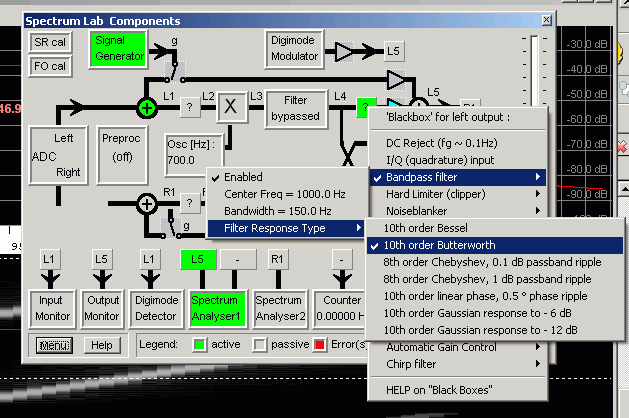Select the dash source label next to green L5
Screen dimensions: 629x418
[238, 259]
